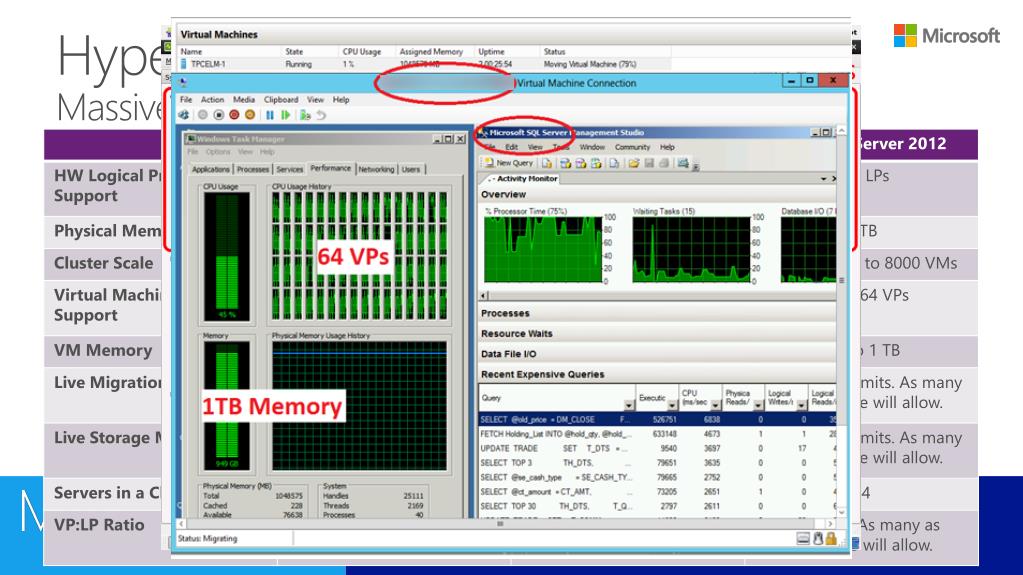Open View menu in Virtual Machine Connection
Image resolution: width=1023 pixels, height=575 pixels.
(x=316, y=100)
